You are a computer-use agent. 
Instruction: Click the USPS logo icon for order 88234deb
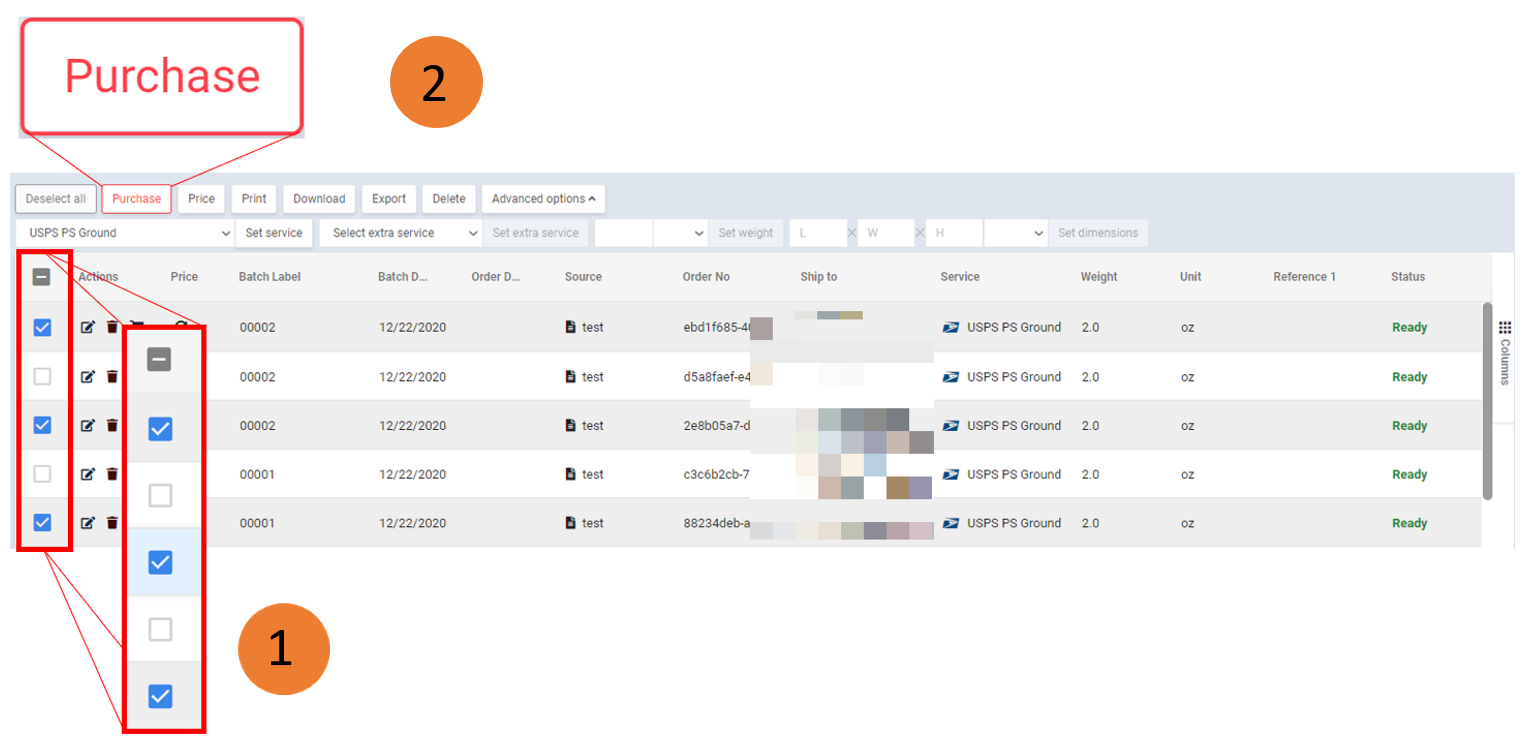point(950,523)
